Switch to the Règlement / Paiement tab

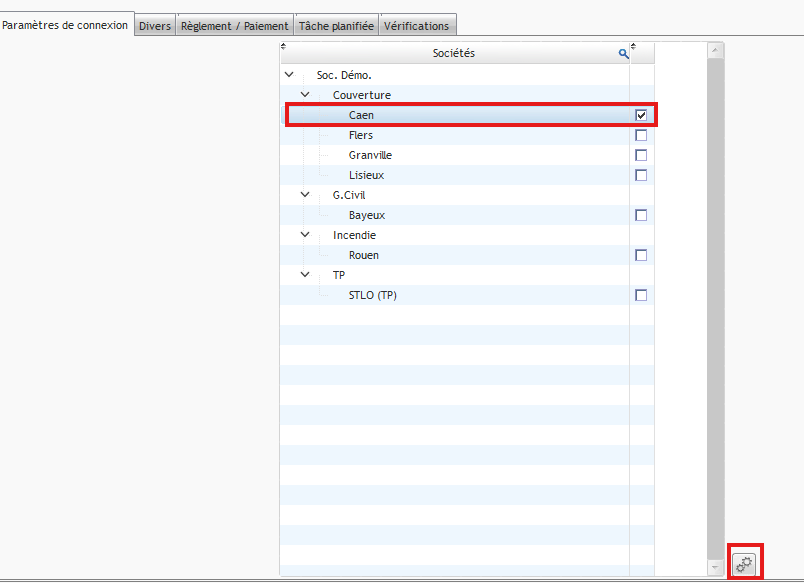coord(235,26)
